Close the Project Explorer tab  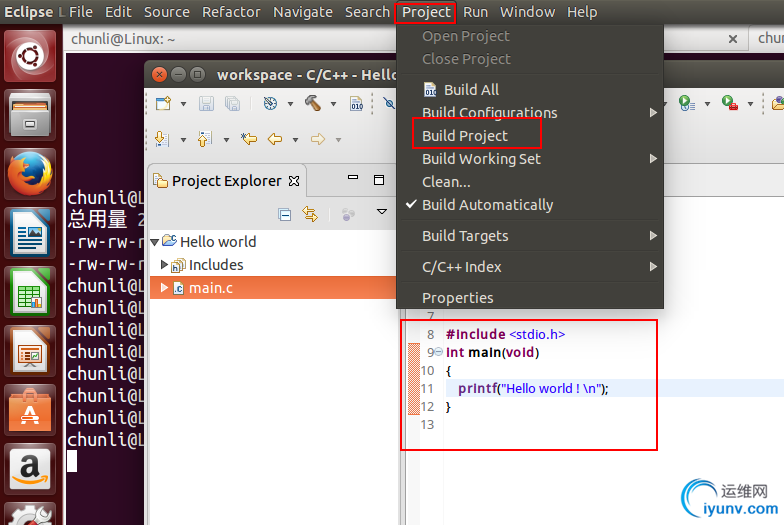point(294,181)
